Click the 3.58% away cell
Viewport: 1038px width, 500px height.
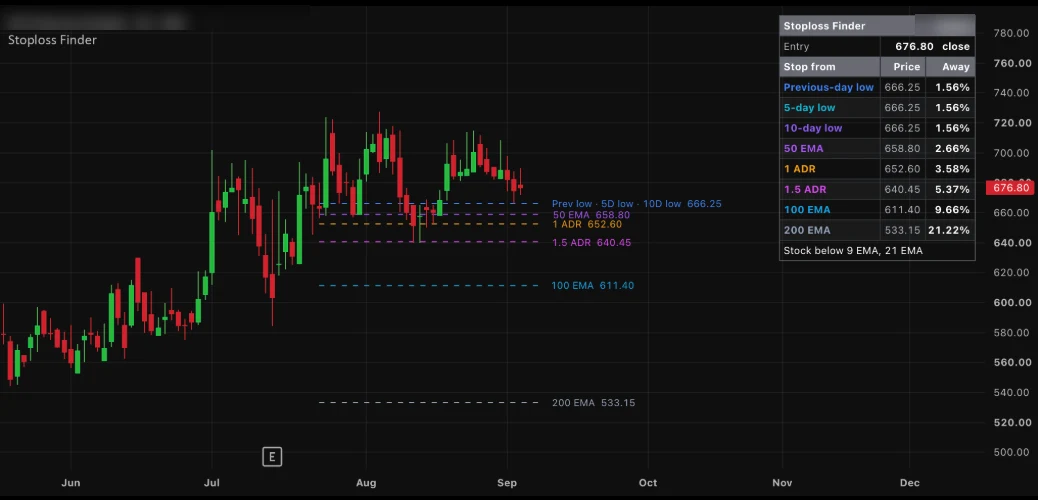[x=953, y=170]
